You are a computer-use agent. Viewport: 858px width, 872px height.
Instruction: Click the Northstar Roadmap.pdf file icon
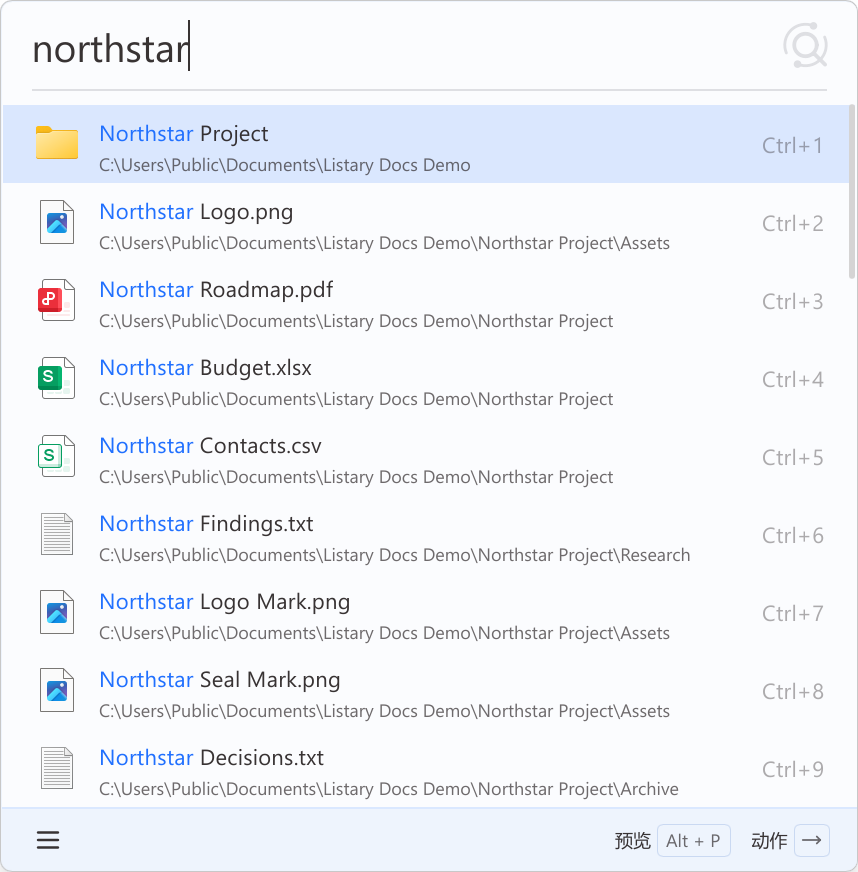tap(56, 300)
